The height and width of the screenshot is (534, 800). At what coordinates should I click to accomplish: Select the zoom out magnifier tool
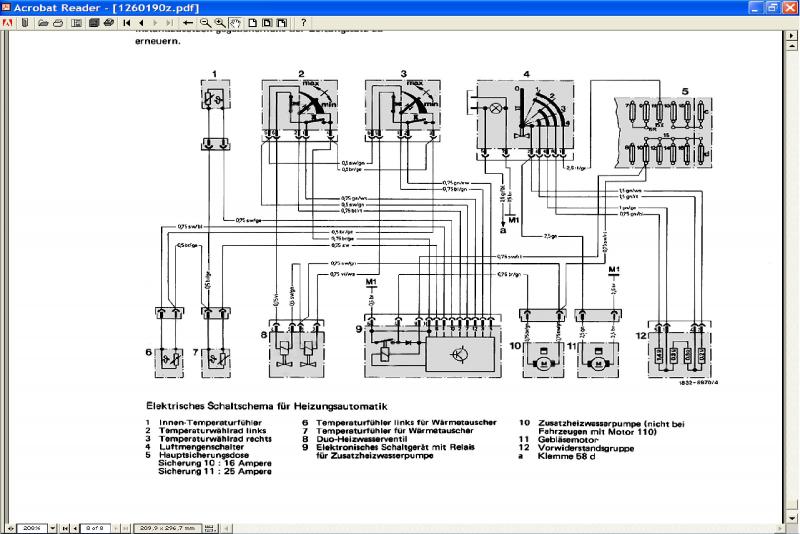(x=205, y=23)
